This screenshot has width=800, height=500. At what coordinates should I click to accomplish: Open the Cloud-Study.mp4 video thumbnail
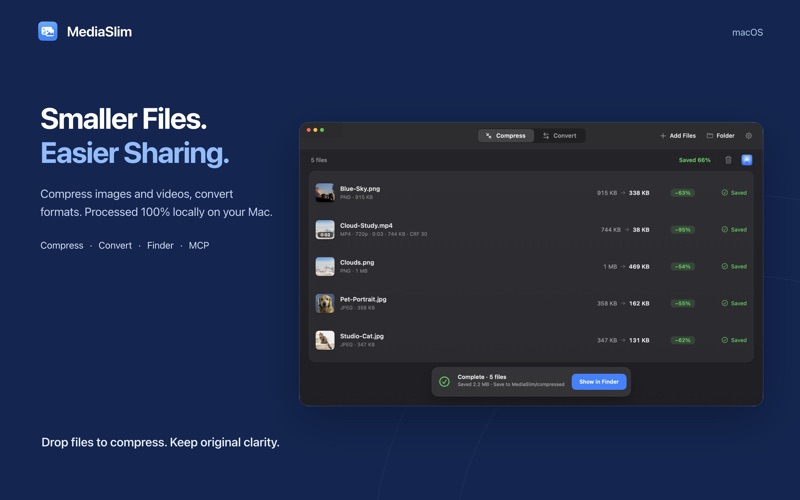pos(324,230)
